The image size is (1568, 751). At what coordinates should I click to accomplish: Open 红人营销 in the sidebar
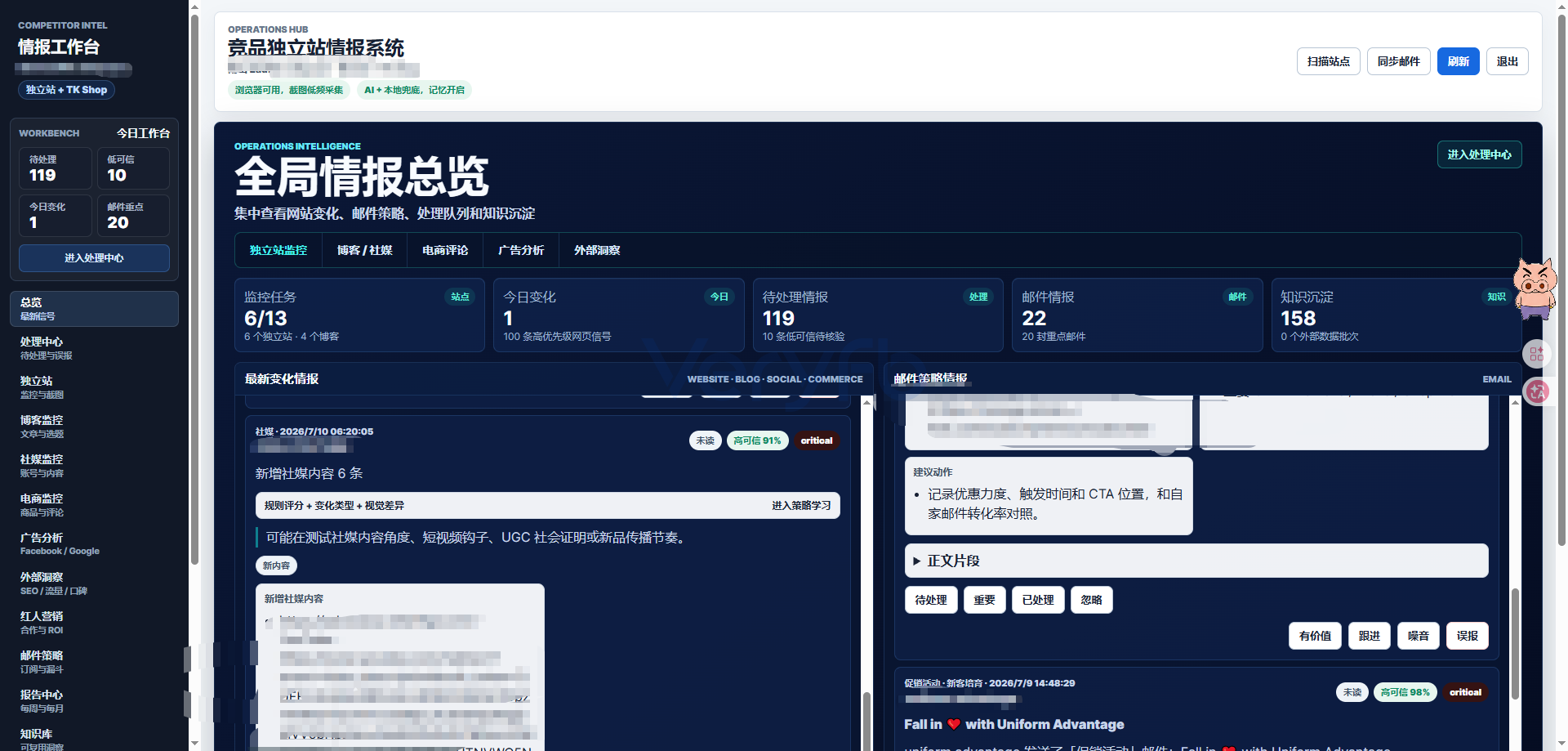(x=94, y=623)
